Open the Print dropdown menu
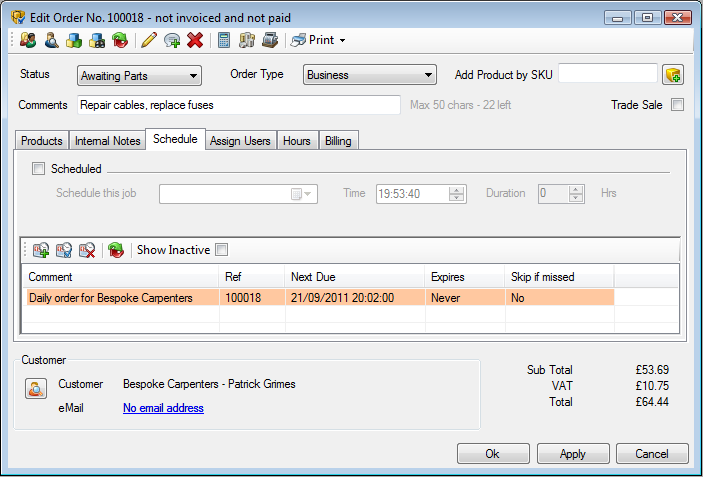Screen dimensions: 703x477 tap(320, 40)
